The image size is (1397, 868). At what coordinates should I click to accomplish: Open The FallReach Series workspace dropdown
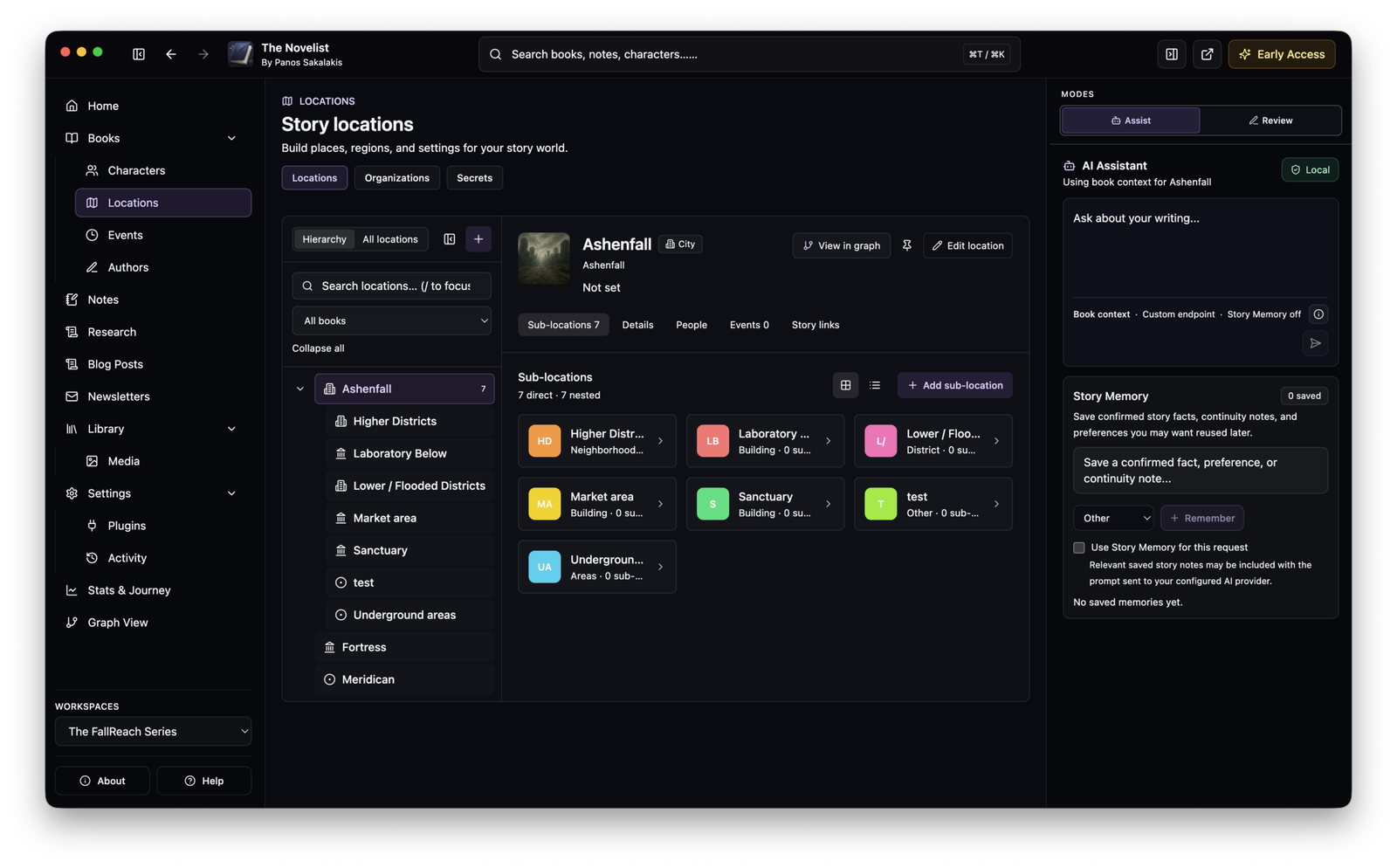[154, 732]
